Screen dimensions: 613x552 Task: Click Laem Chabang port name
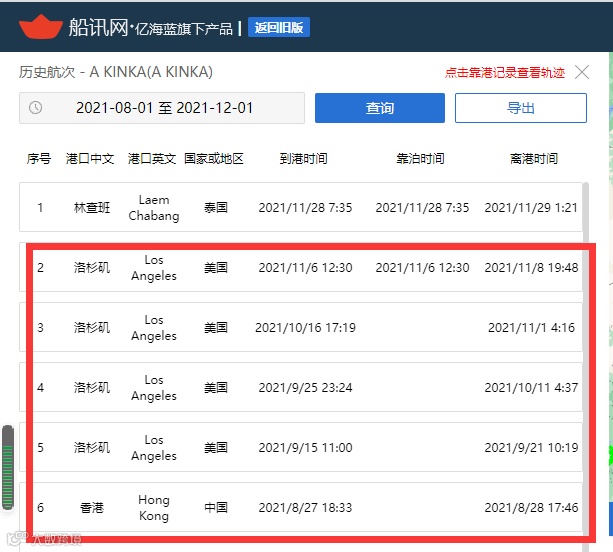[154, 208]
